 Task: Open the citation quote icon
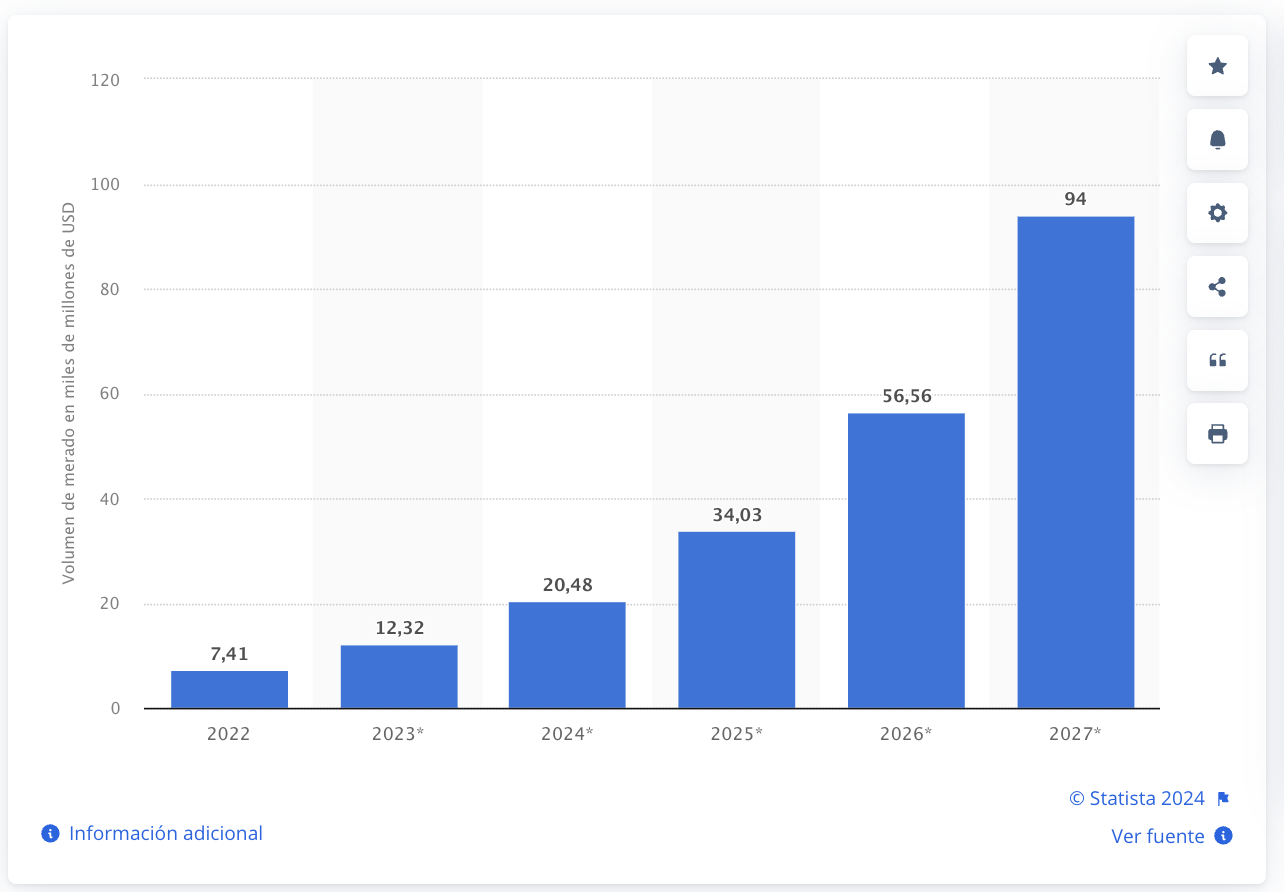point(1217,360)
